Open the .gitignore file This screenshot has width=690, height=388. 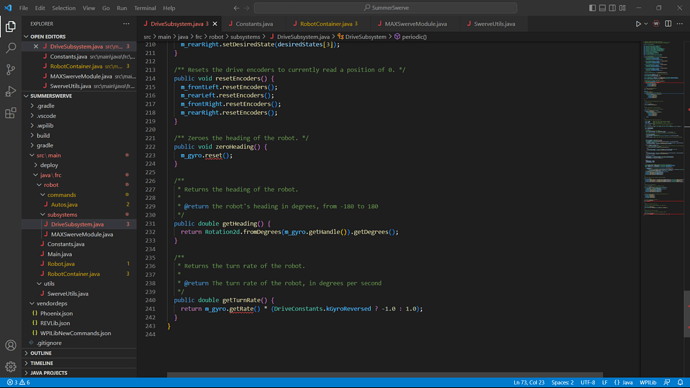coord(49,343)
